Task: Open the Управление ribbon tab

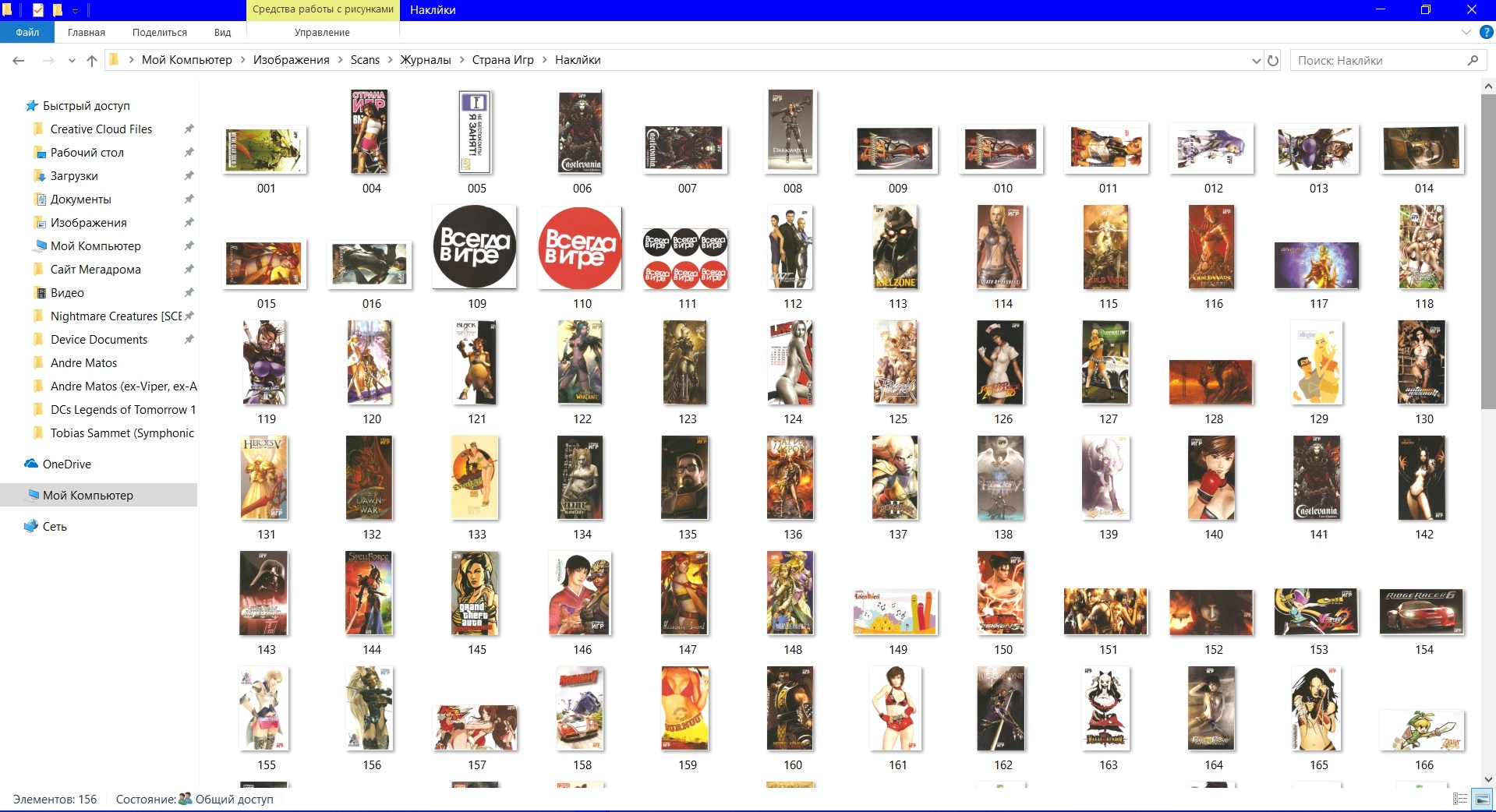Action: [322, 32]
